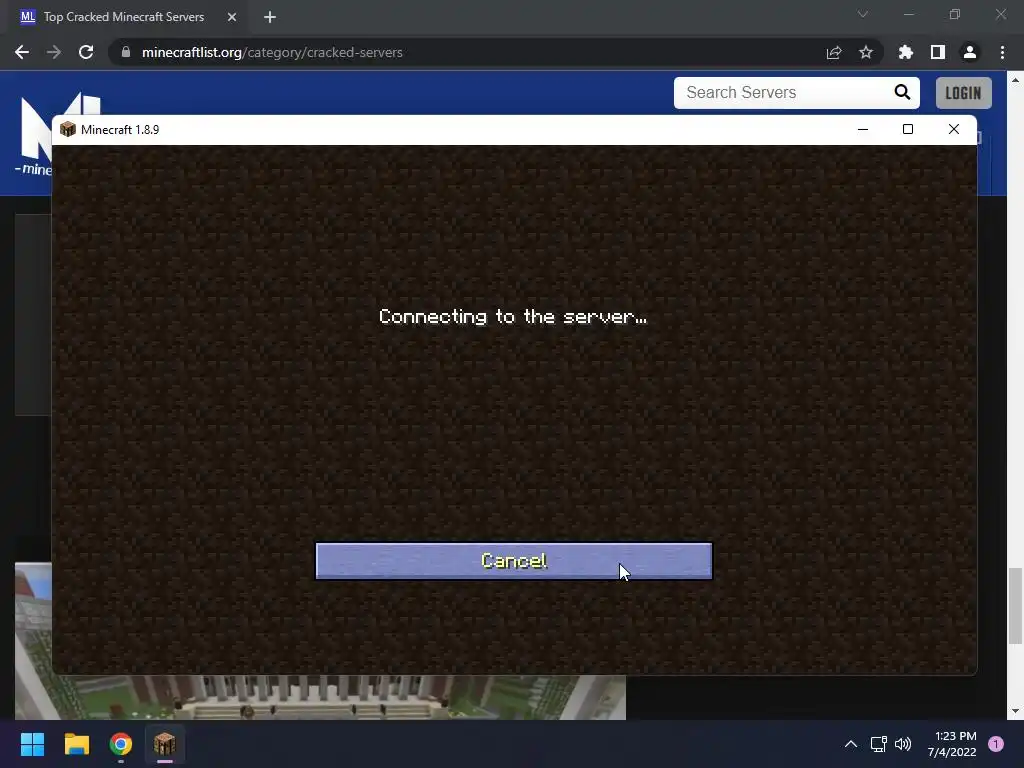1024x768 pixels.
Task: Close the Minecraft 1.8.9 window
Action: click(953, 129)
